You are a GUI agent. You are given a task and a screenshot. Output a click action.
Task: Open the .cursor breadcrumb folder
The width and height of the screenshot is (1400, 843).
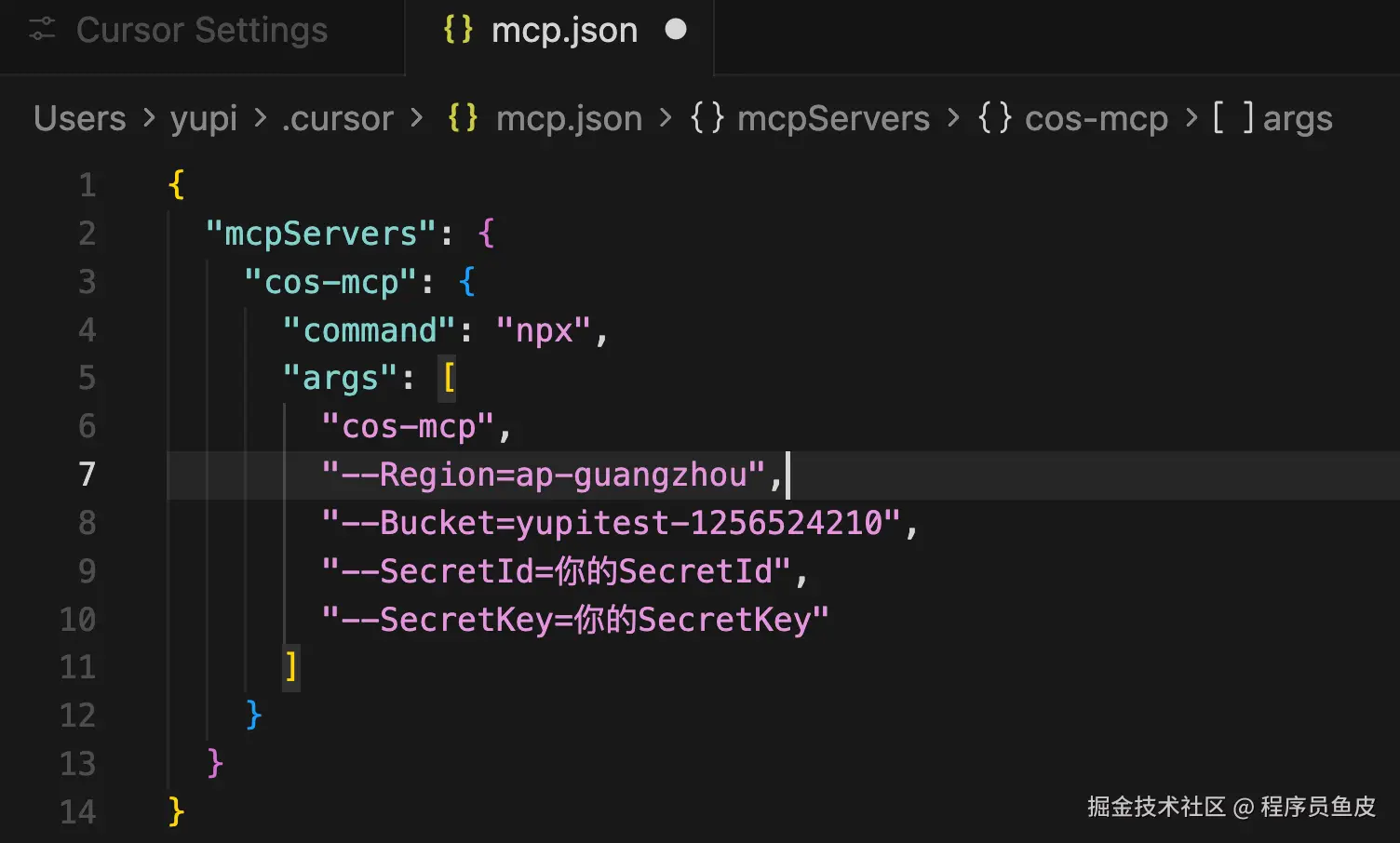[338, 118]
